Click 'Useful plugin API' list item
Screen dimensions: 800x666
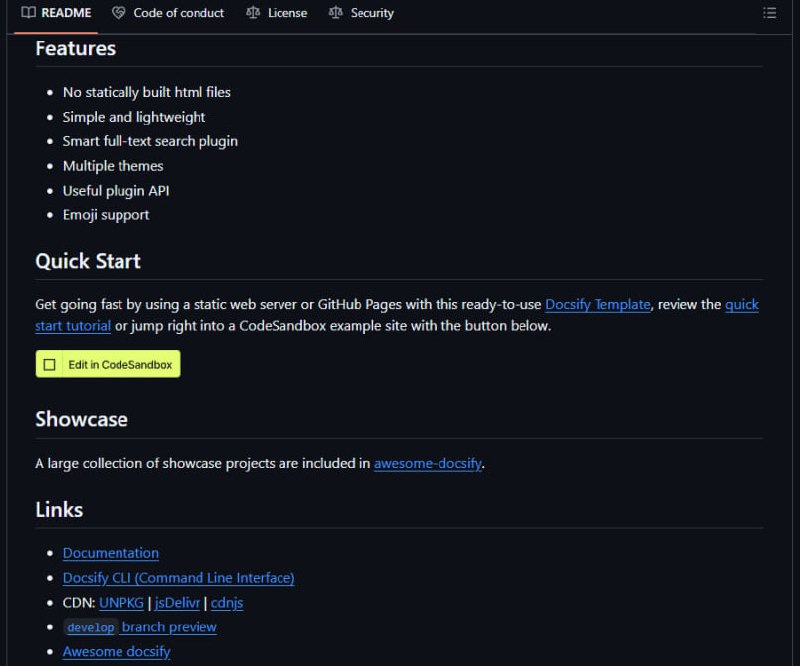[x=116, y=191]
